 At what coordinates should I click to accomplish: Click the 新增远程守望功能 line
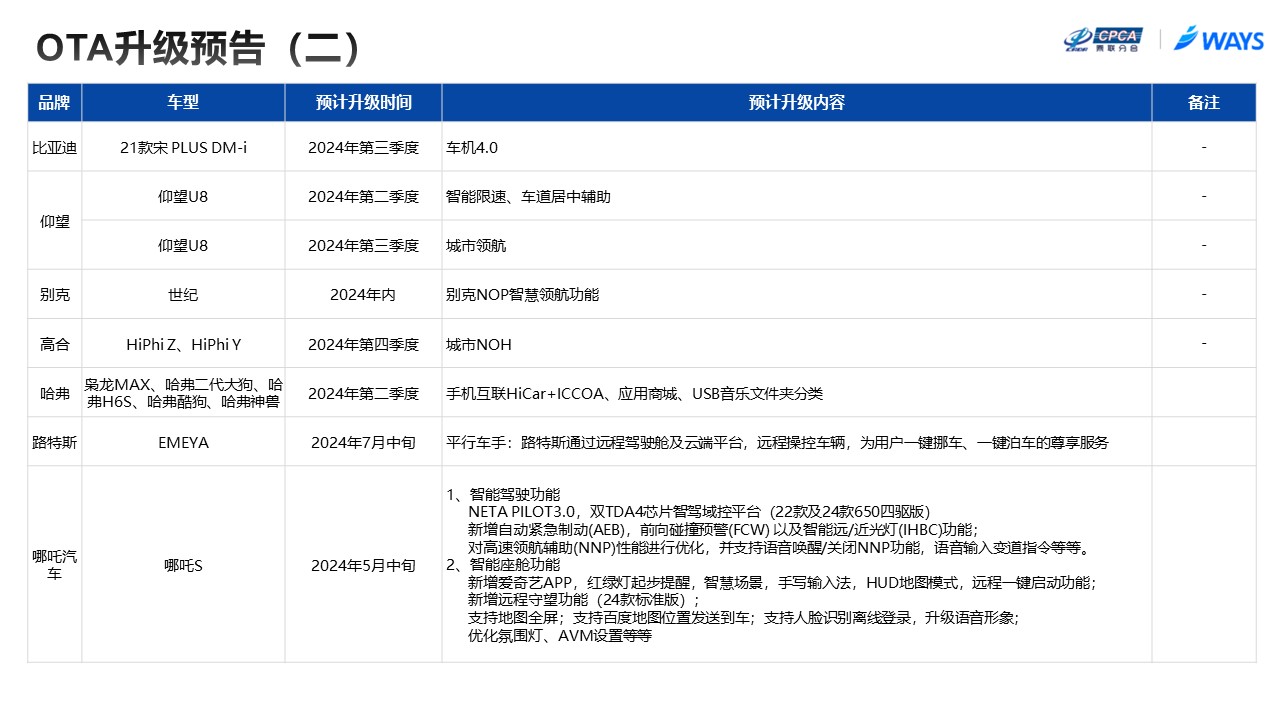(x=584, y=600)
